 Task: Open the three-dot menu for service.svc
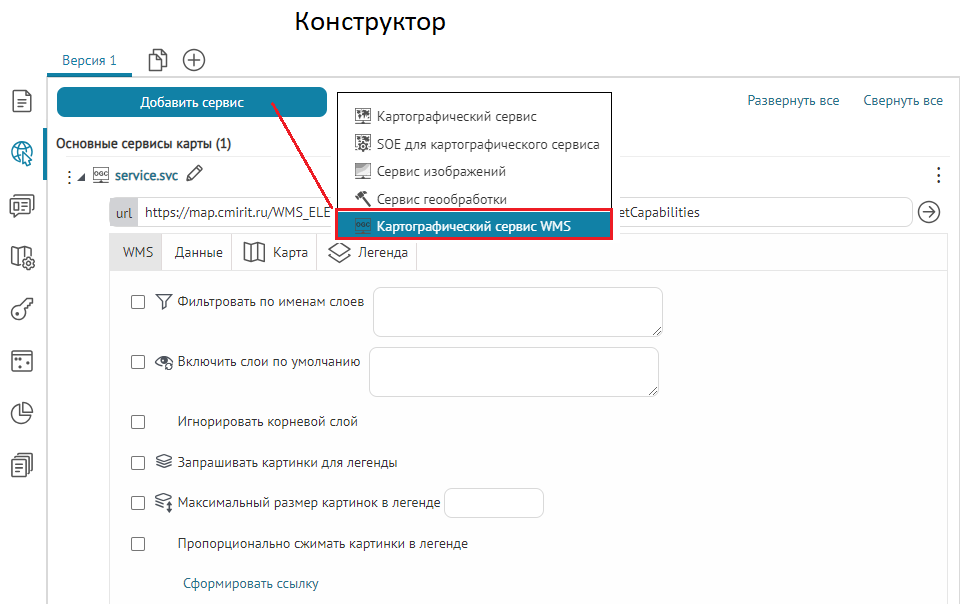coord(938,176)
